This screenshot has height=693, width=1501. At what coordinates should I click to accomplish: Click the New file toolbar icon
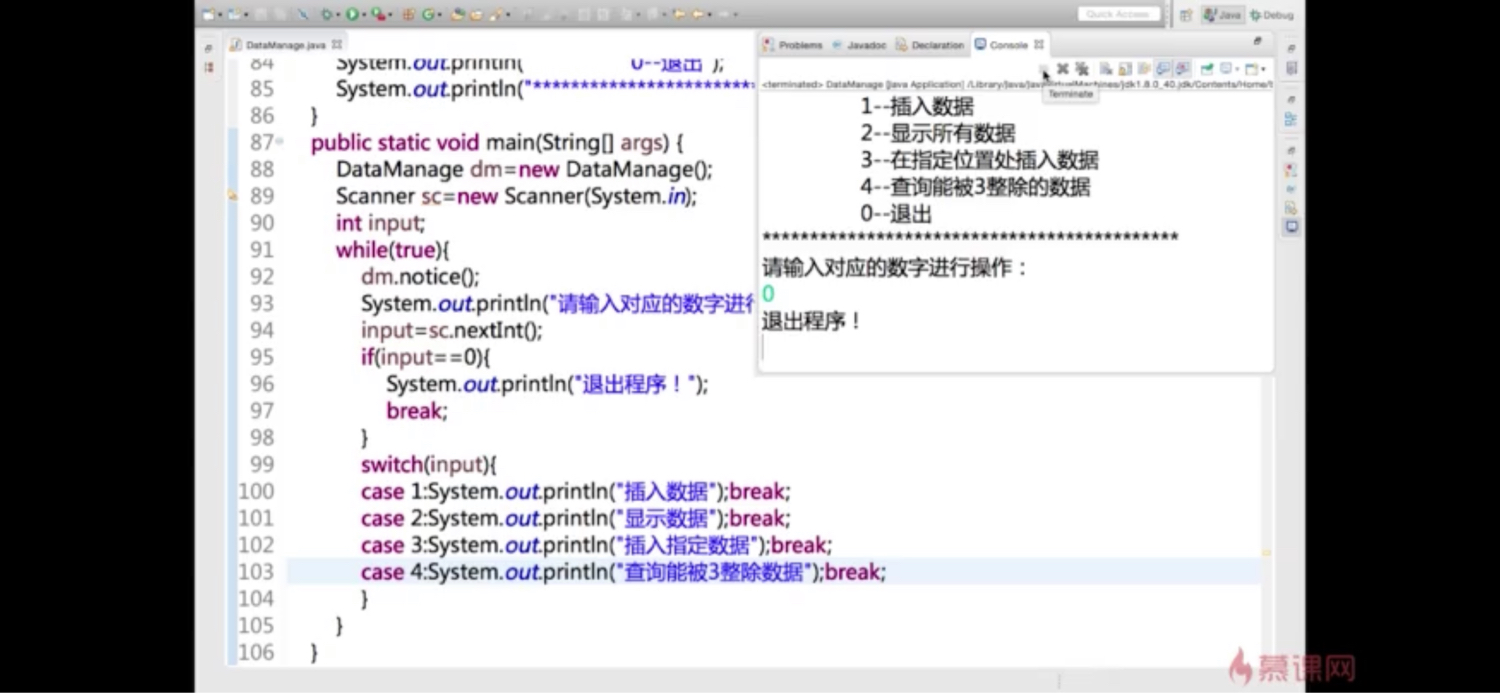point(208,15)
